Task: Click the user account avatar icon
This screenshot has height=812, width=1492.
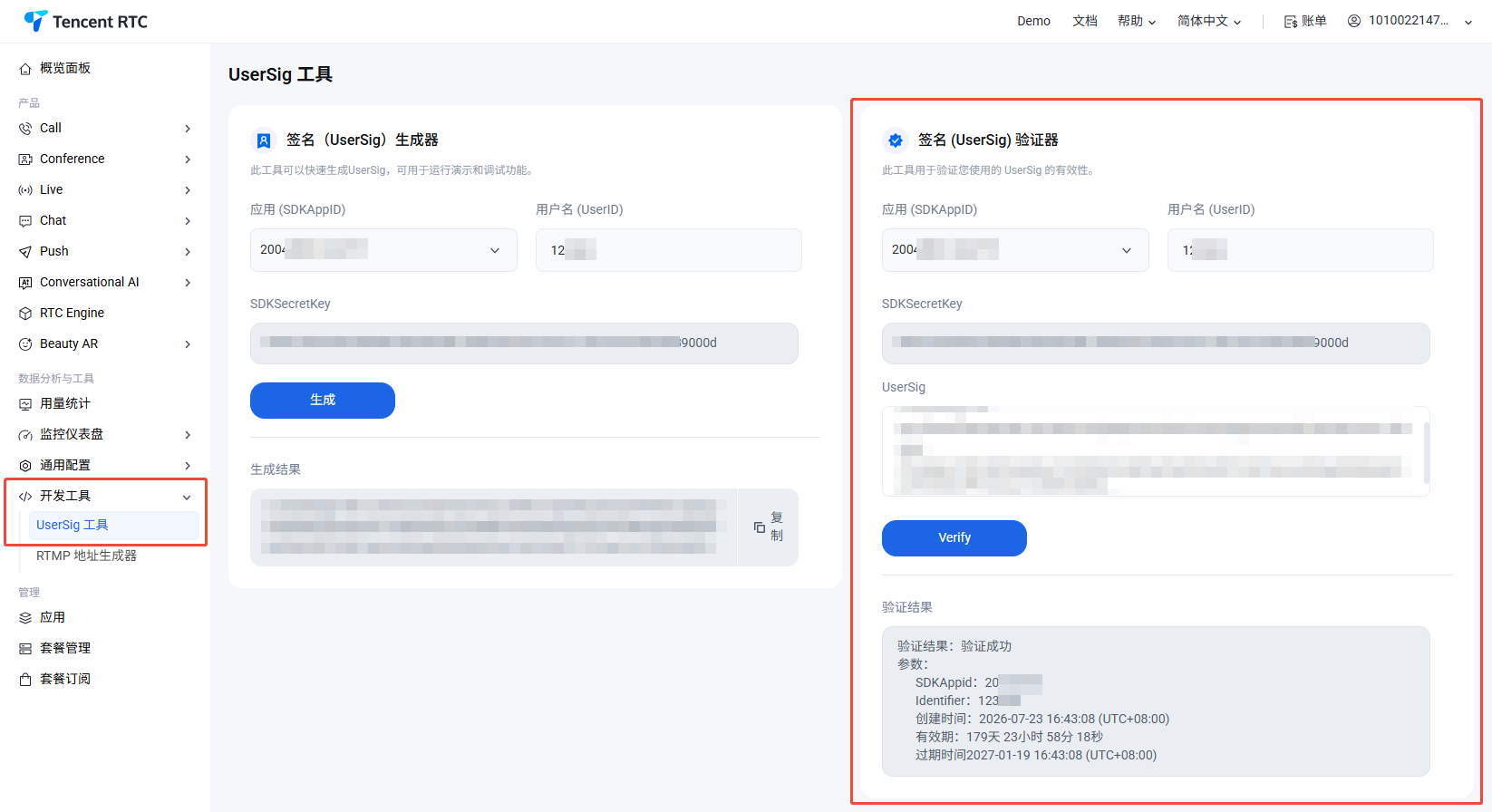Action: [x=1354, y=21]
